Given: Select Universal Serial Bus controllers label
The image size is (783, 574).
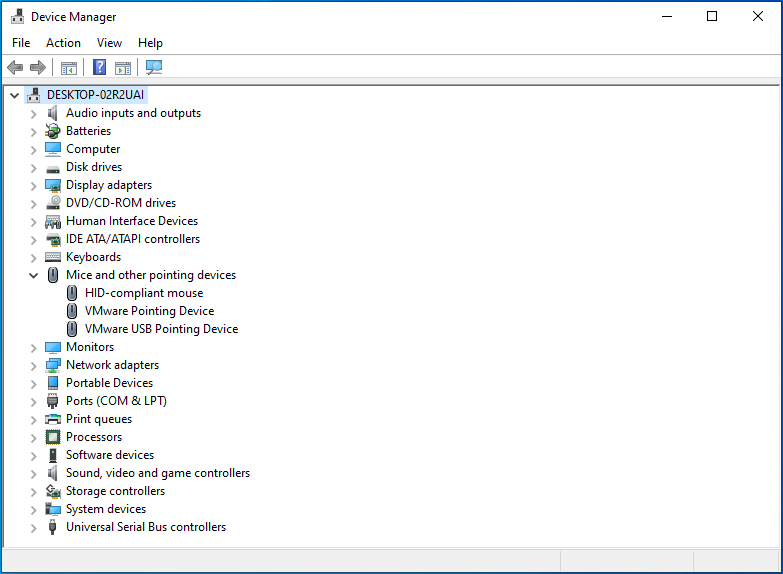Looking at the screenshot, I should click(146, 527).
